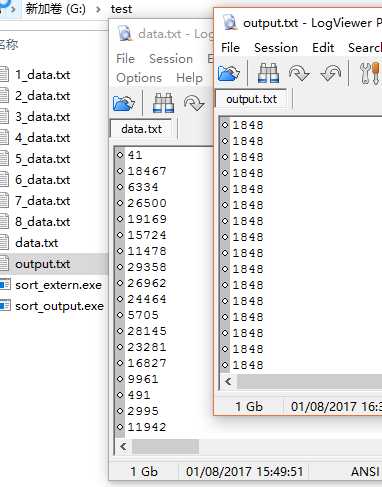Image resolution: width=382 pixels, height=487 pixels.
Task: Click the test folder breadcrumb
Action: 121,9
